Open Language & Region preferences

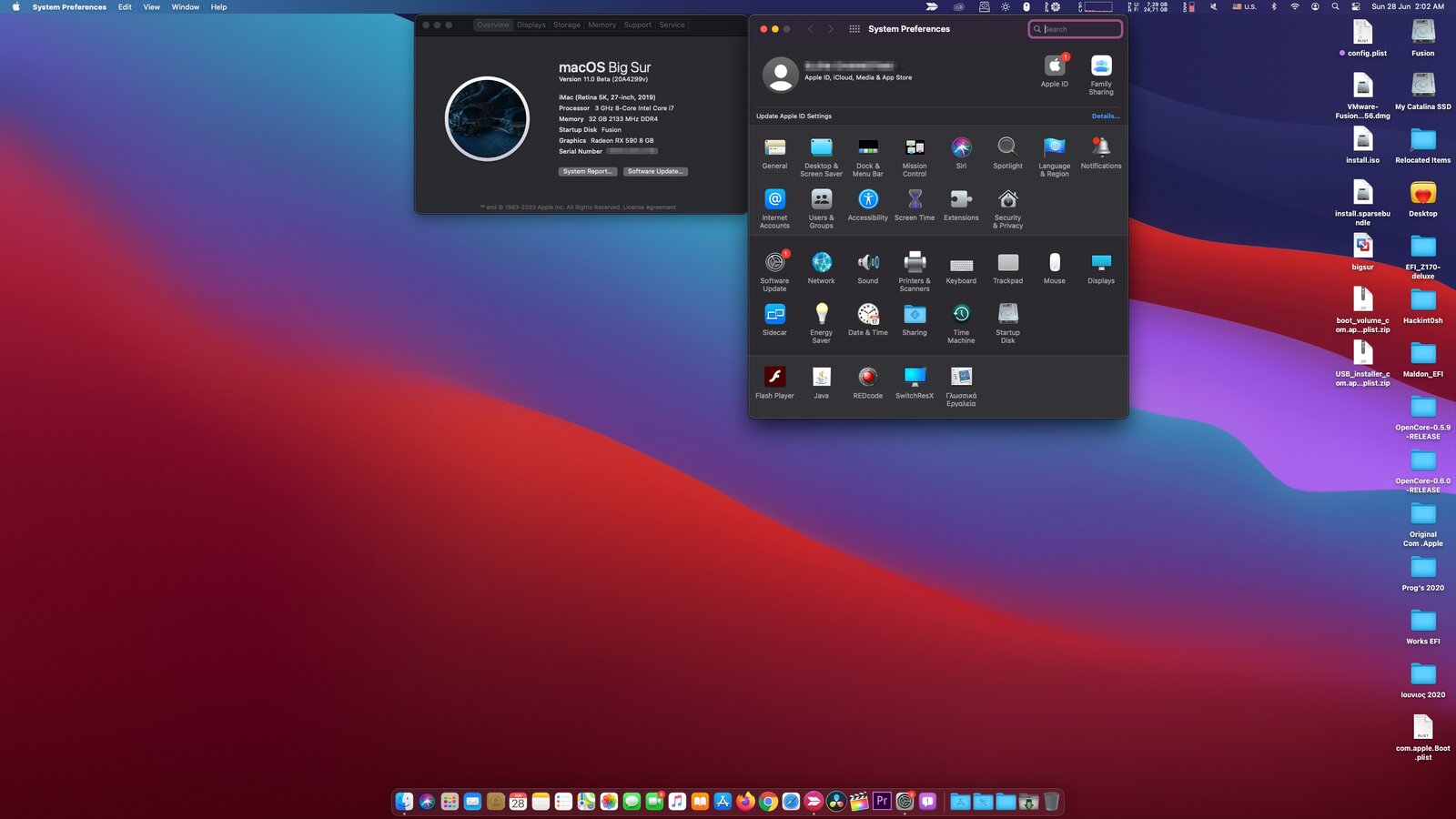coord(1054,147)
